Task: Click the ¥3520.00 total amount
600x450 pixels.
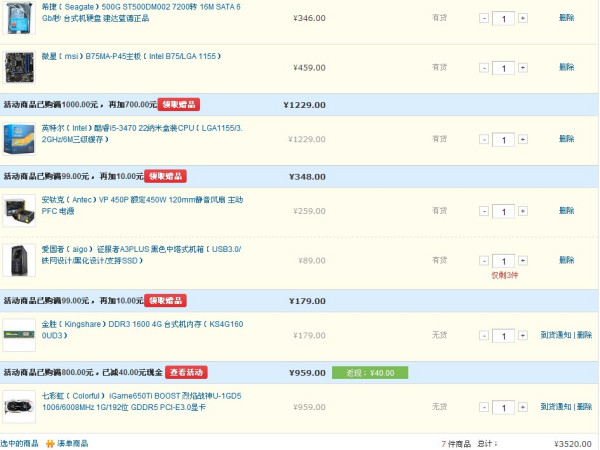Action: point(572,444)
